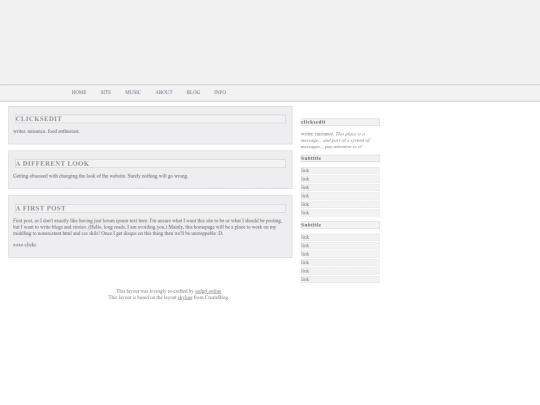Click the 'Getting obsessed with changing the look' text
Viewport: 540px width, 405px height.
click(101, 176)
